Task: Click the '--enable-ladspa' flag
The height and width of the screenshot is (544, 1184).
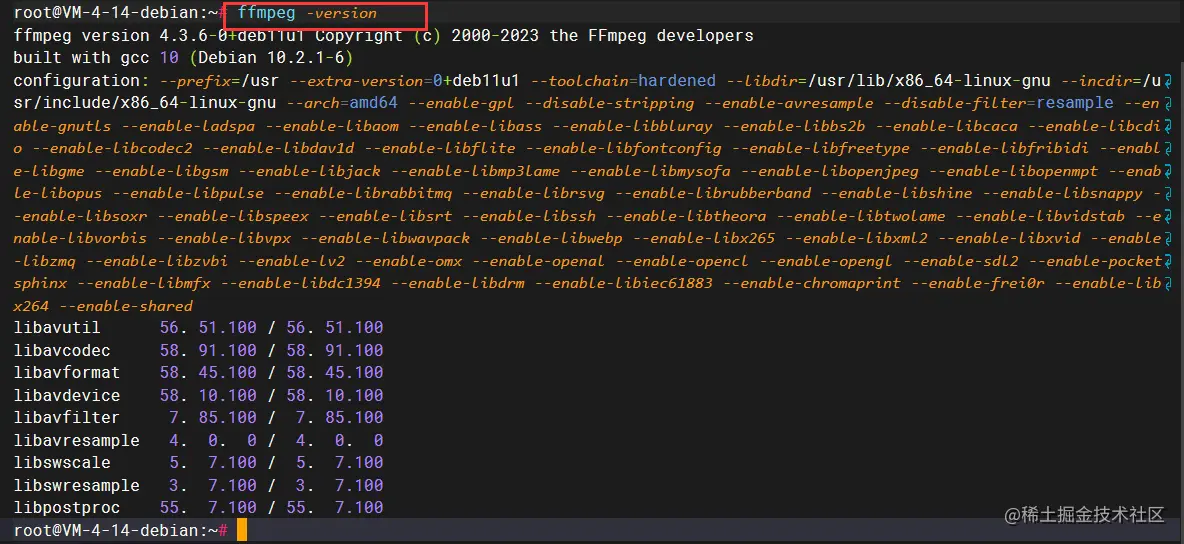Action: [188, 125]
